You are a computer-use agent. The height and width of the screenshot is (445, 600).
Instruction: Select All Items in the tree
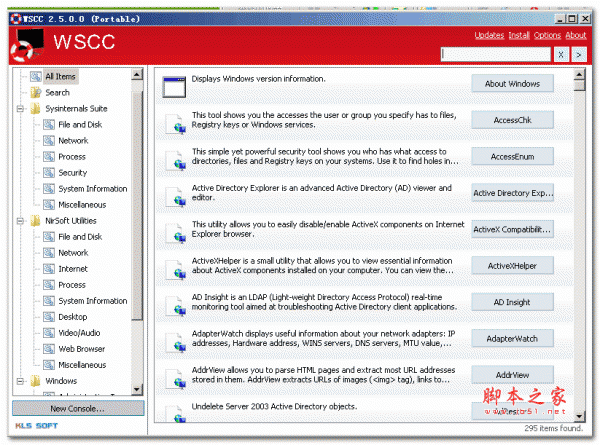tap(60, 76)
